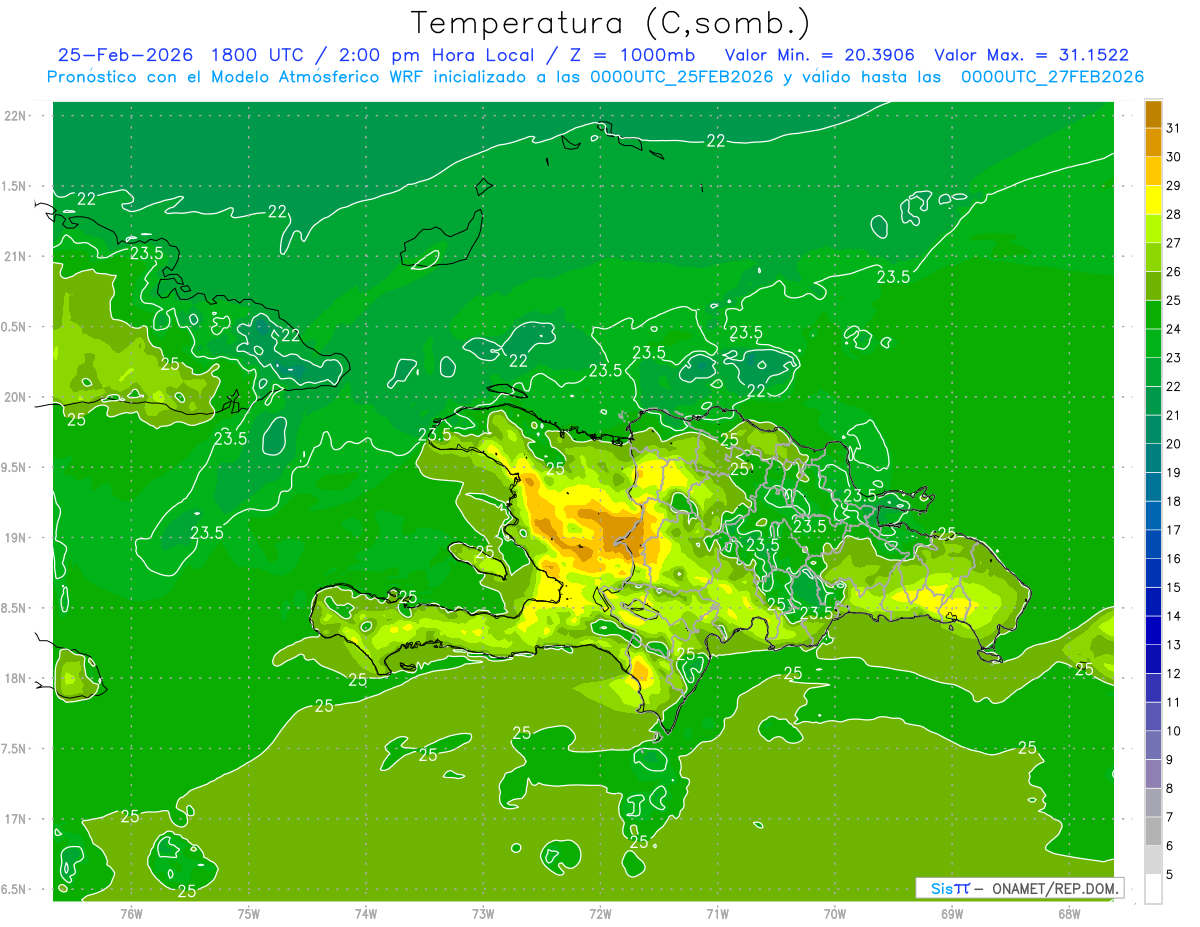
Task: Click legend color band between 25 and 26
Action: [1153, 286]
